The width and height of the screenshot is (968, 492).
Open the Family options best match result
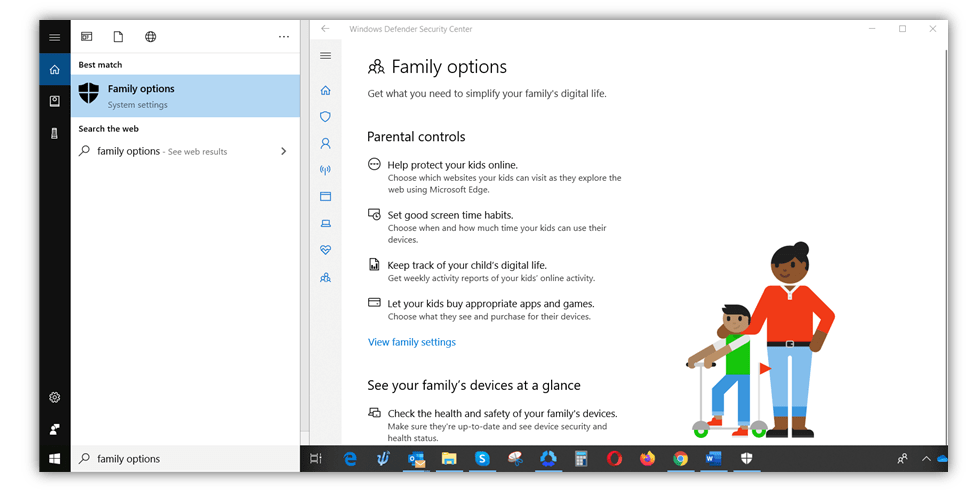click(x=186, y=96)
